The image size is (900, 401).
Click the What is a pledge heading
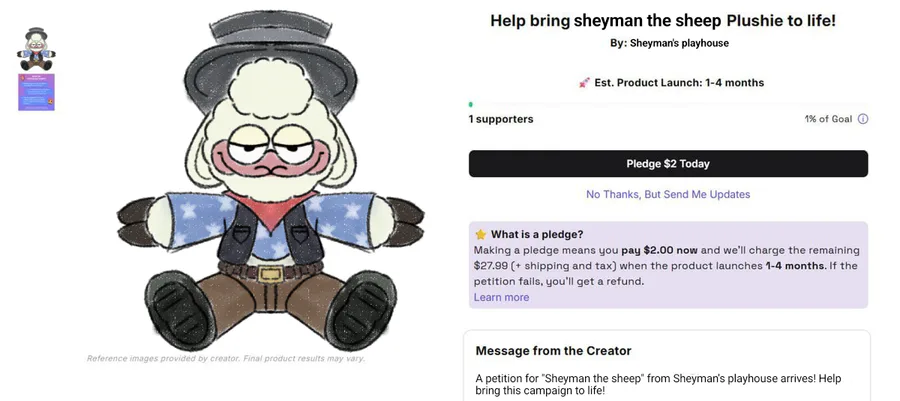(x=537, y=235)
